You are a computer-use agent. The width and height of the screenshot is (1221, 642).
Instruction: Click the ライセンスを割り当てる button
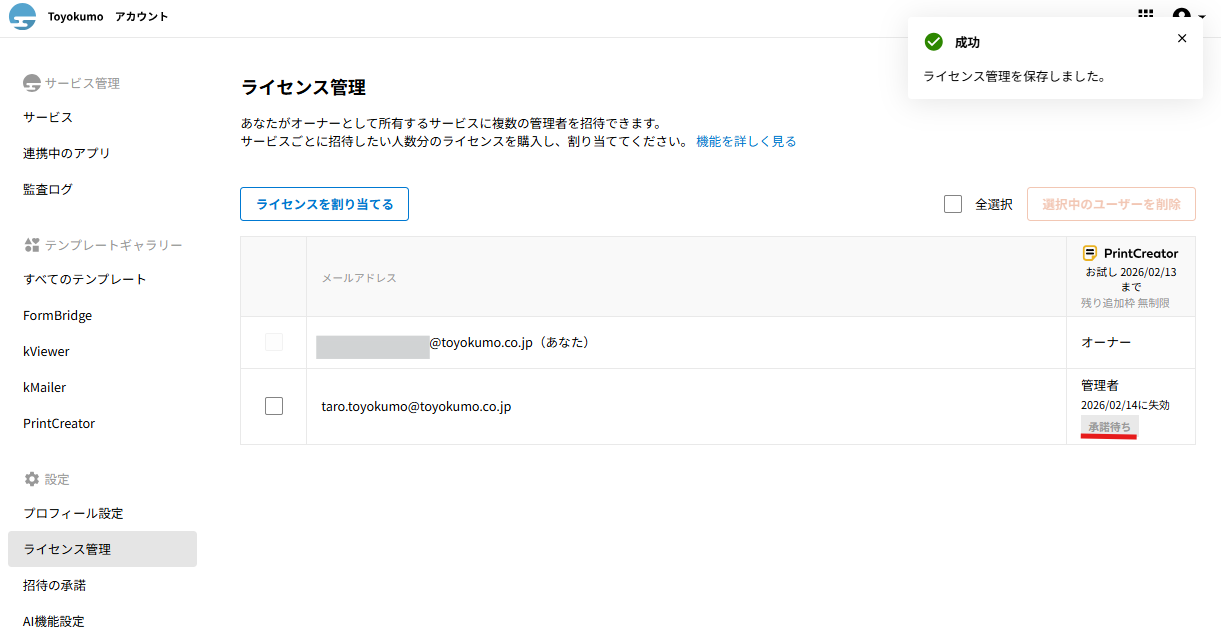[x=324, y=204]
